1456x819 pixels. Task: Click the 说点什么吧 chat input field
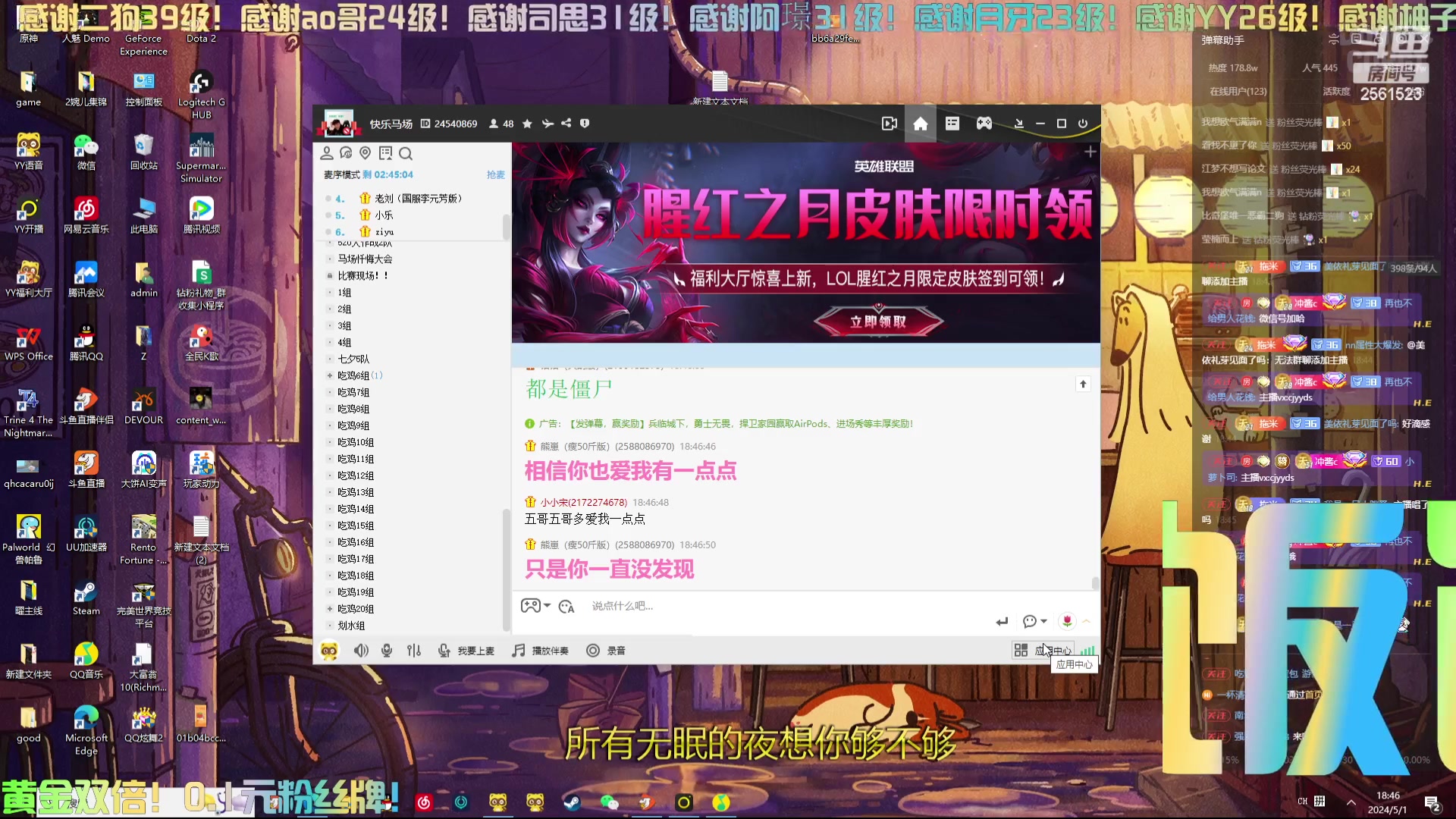tap(720, 606)
